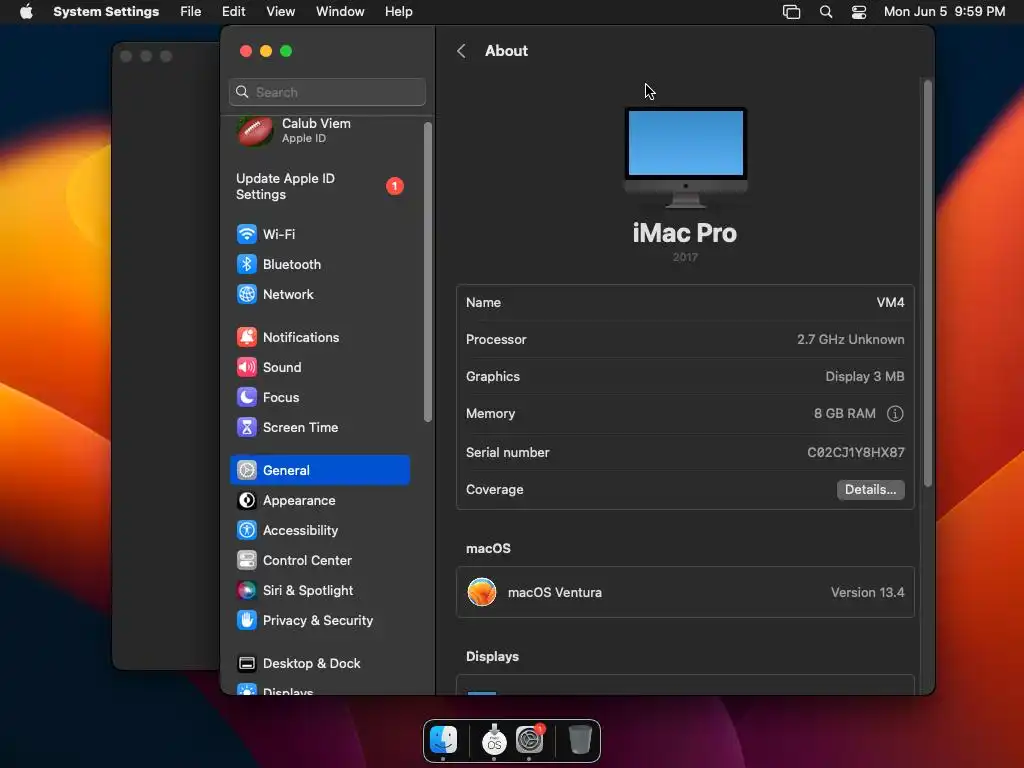The width and height of the screenshot is (1024, 768).
Task: Click the date and time in menu bar
Action: 944,12
